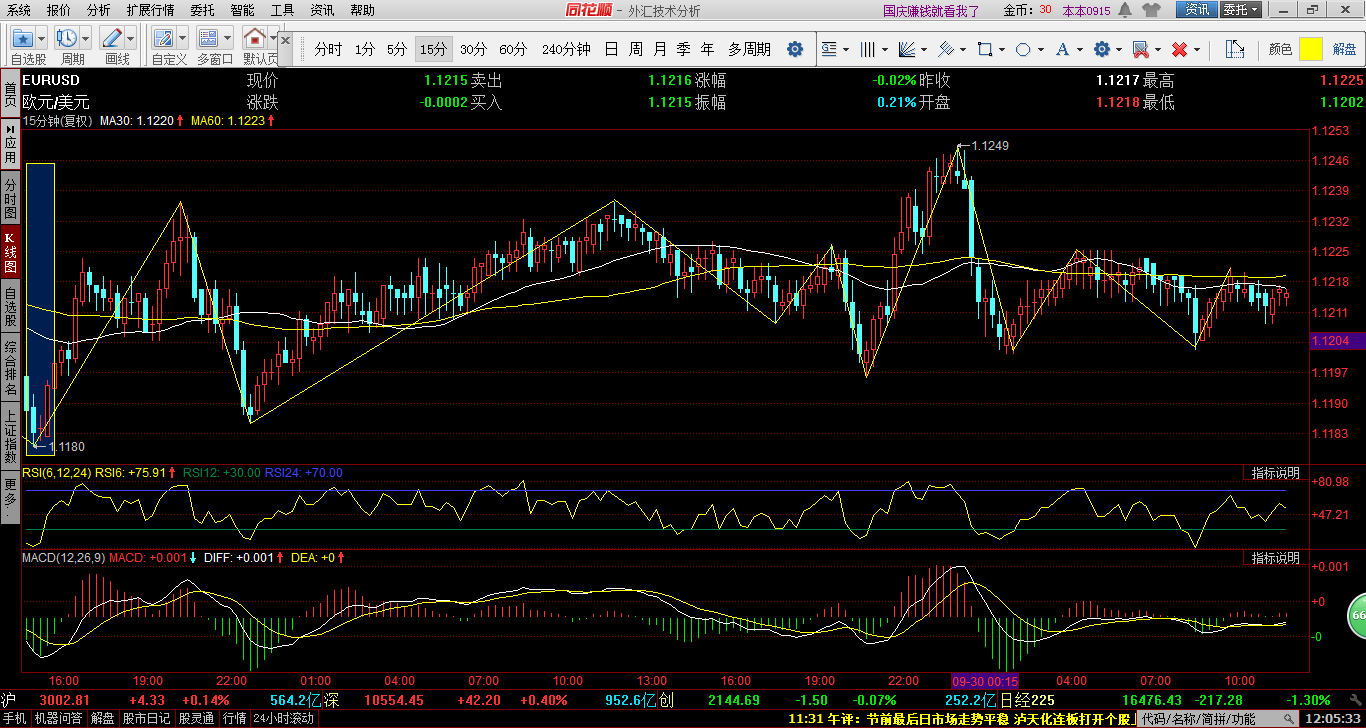Open period settings gear after 多周期
1366x728 pixels.
795,49
